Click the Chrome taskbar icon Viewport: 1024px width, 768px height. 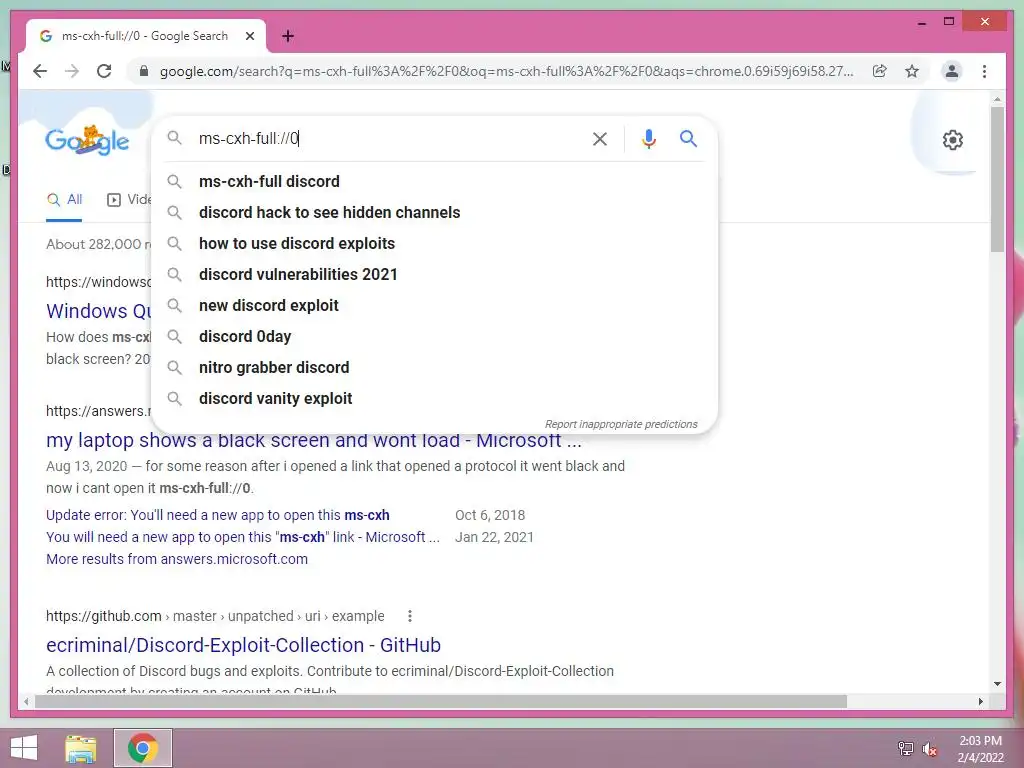point(143,748)
